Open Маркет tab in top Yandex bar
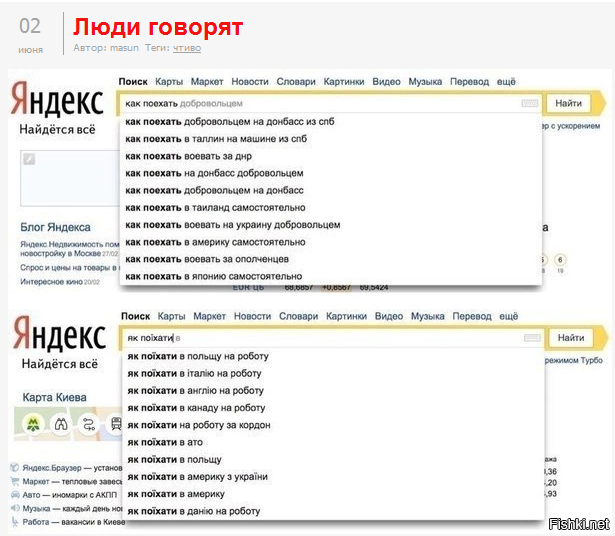This screenshot has height=536, width=615. [x=207, y=82]
